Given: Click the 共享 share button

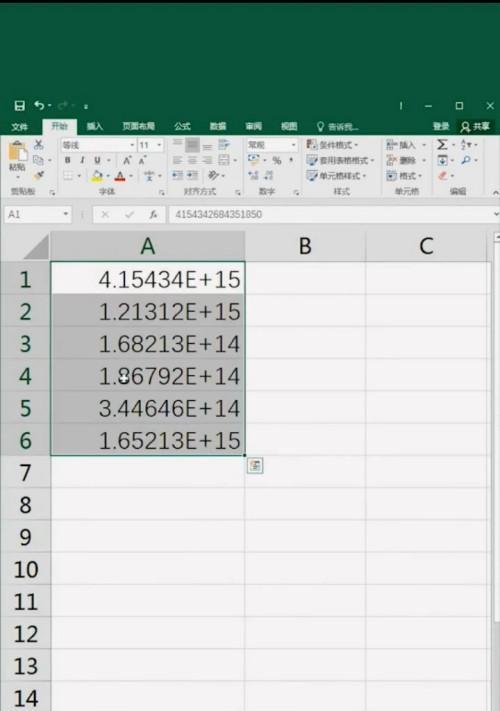Looking at the screenshot, I should tap(475, 127).
